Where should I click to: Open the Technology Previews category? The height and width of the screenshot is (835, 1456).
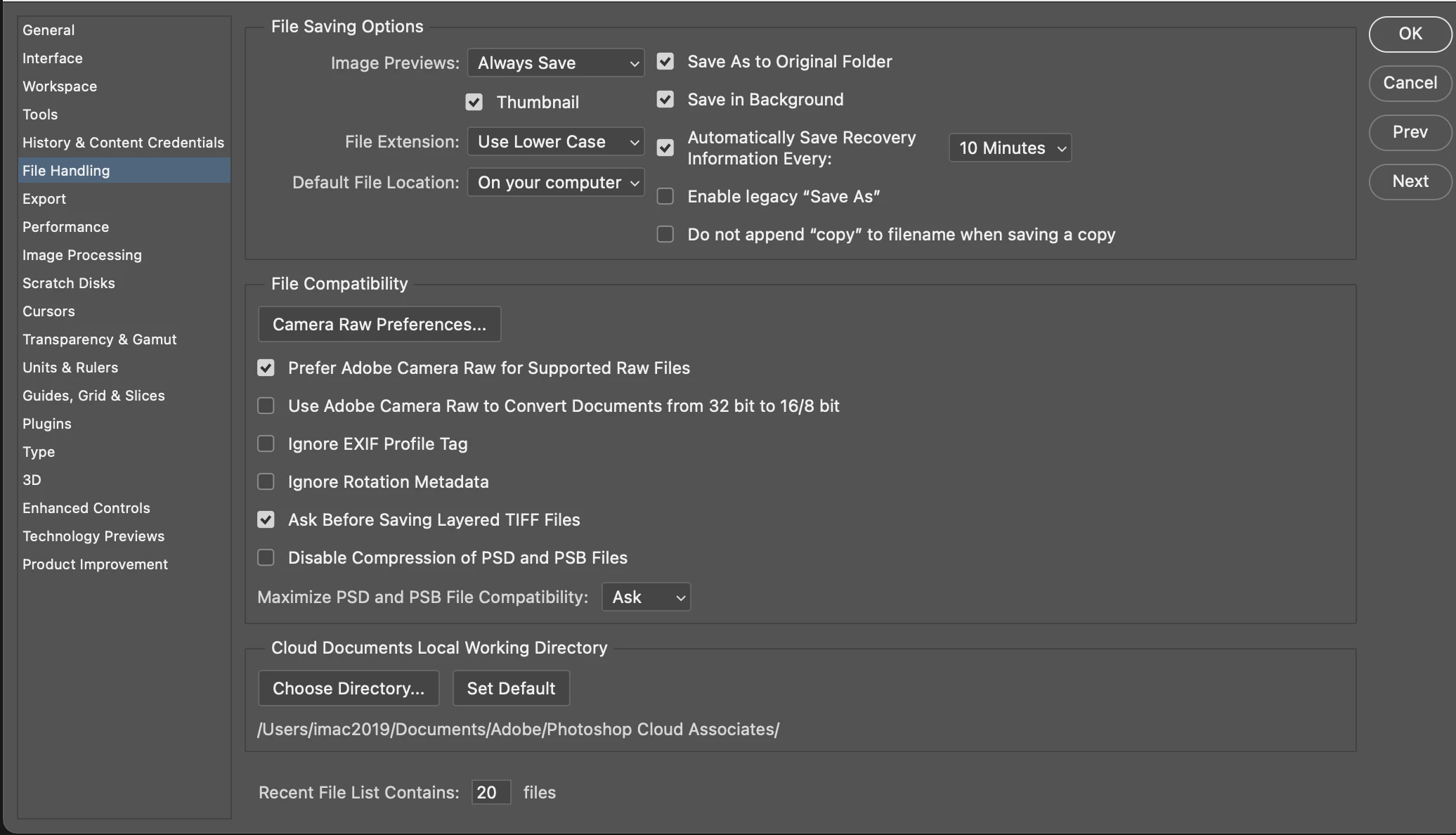(93, 536)
